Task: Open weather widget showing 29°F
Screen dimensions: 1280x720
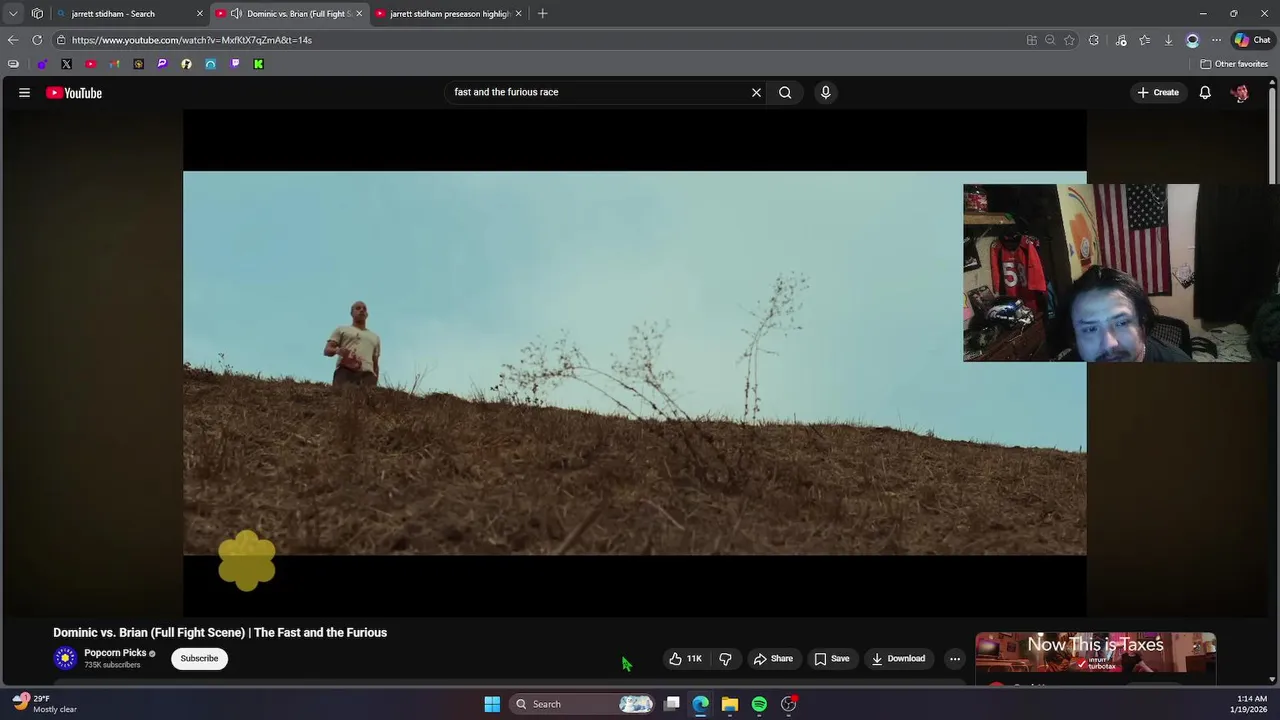Action: 45,704
